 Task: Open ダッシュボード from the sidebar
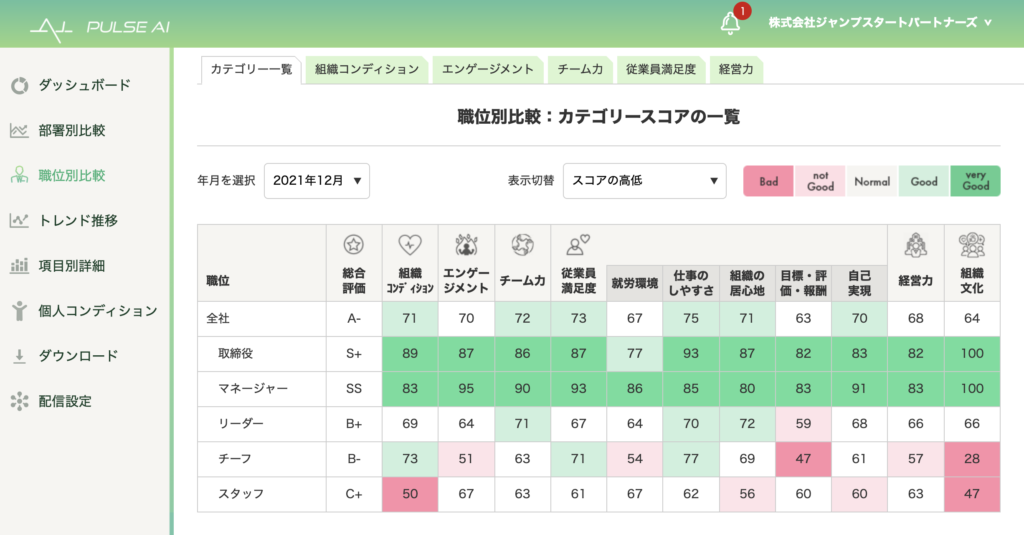(84, 85)
